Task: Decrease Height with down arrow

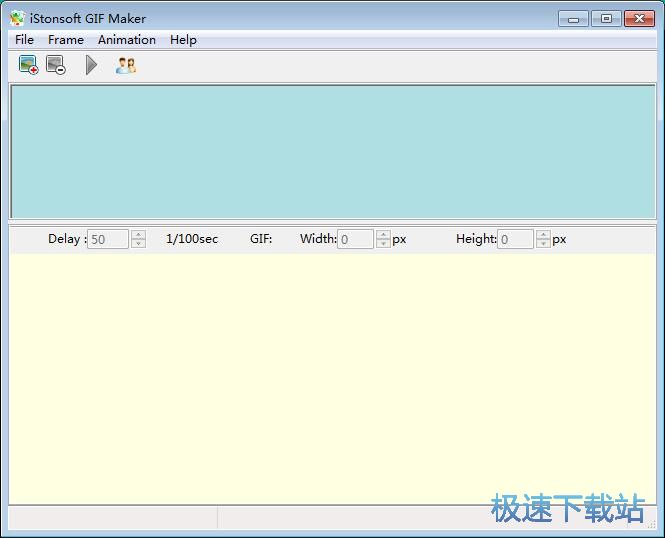Action: (543, 243)
